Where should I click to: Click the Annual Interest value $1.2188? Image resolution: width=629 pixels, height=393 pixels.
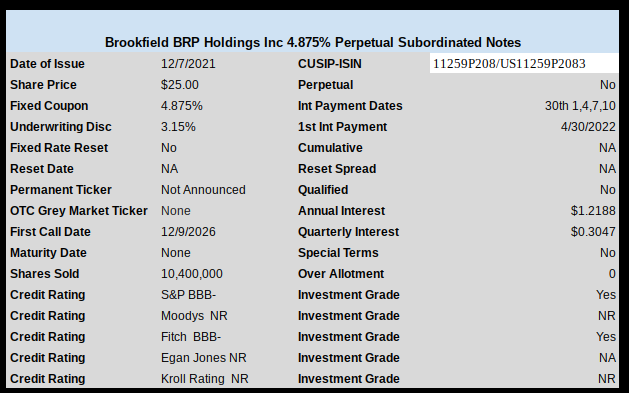tap(593, 211)
